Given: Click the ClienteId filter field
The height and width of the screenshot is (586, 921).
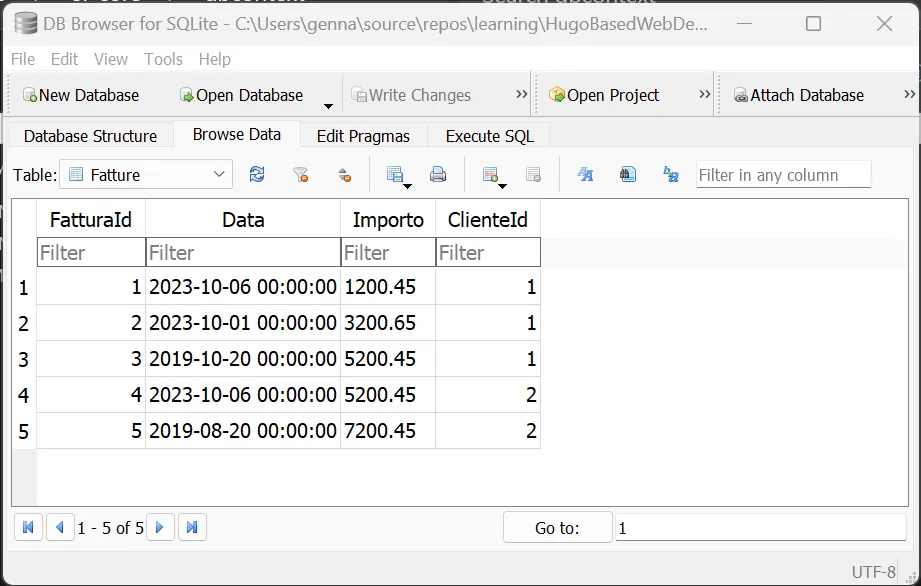Looking at the screenshot, I should coord(488,252).
